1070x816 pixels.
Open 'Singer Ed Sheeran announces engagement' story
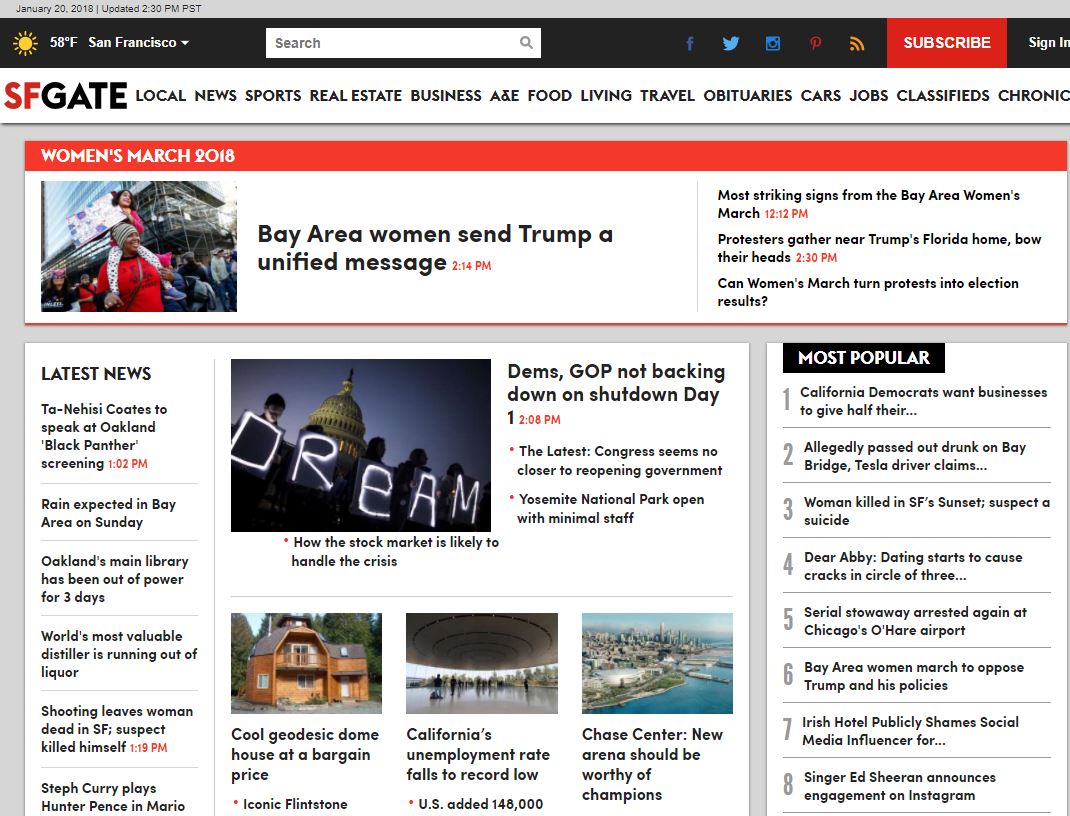tap(899, 786)
